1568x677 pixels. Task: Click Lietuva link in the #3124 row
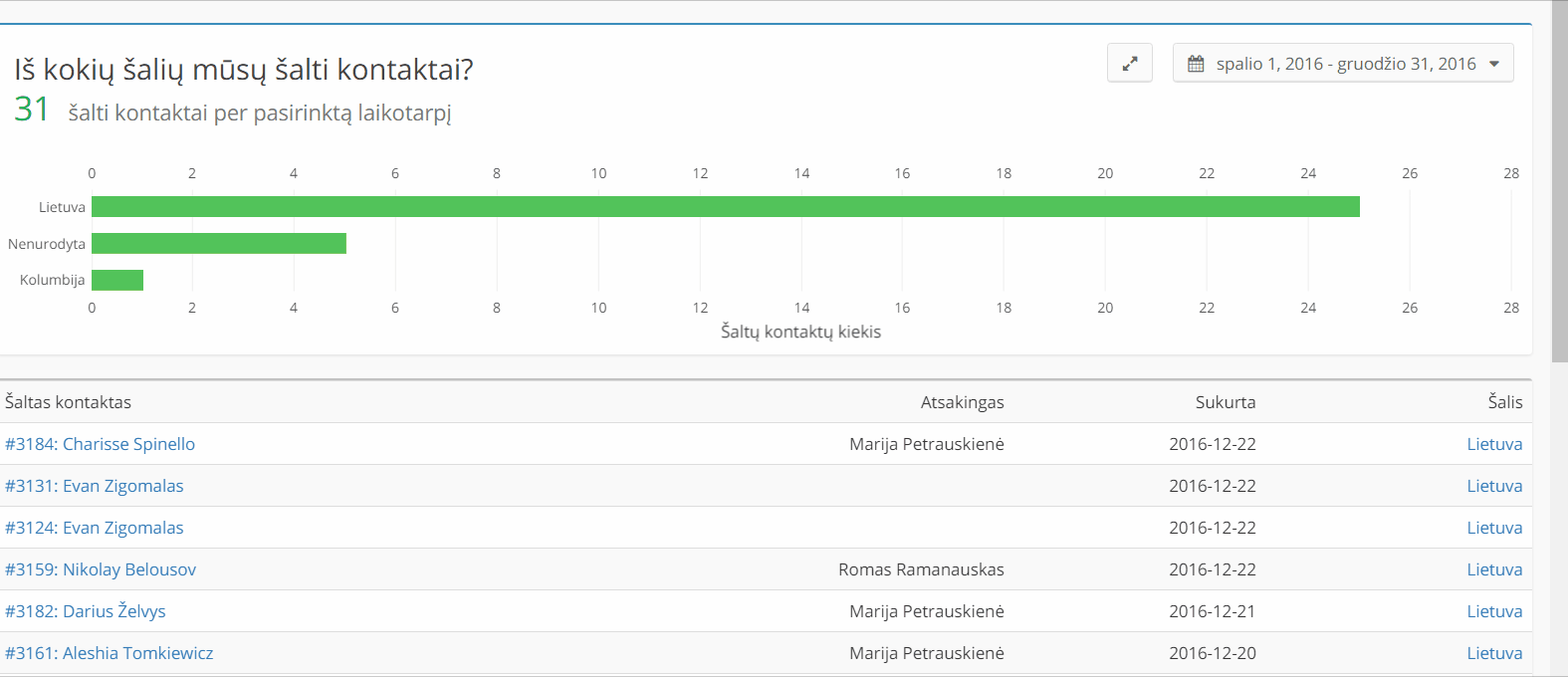click(1494, 528)
